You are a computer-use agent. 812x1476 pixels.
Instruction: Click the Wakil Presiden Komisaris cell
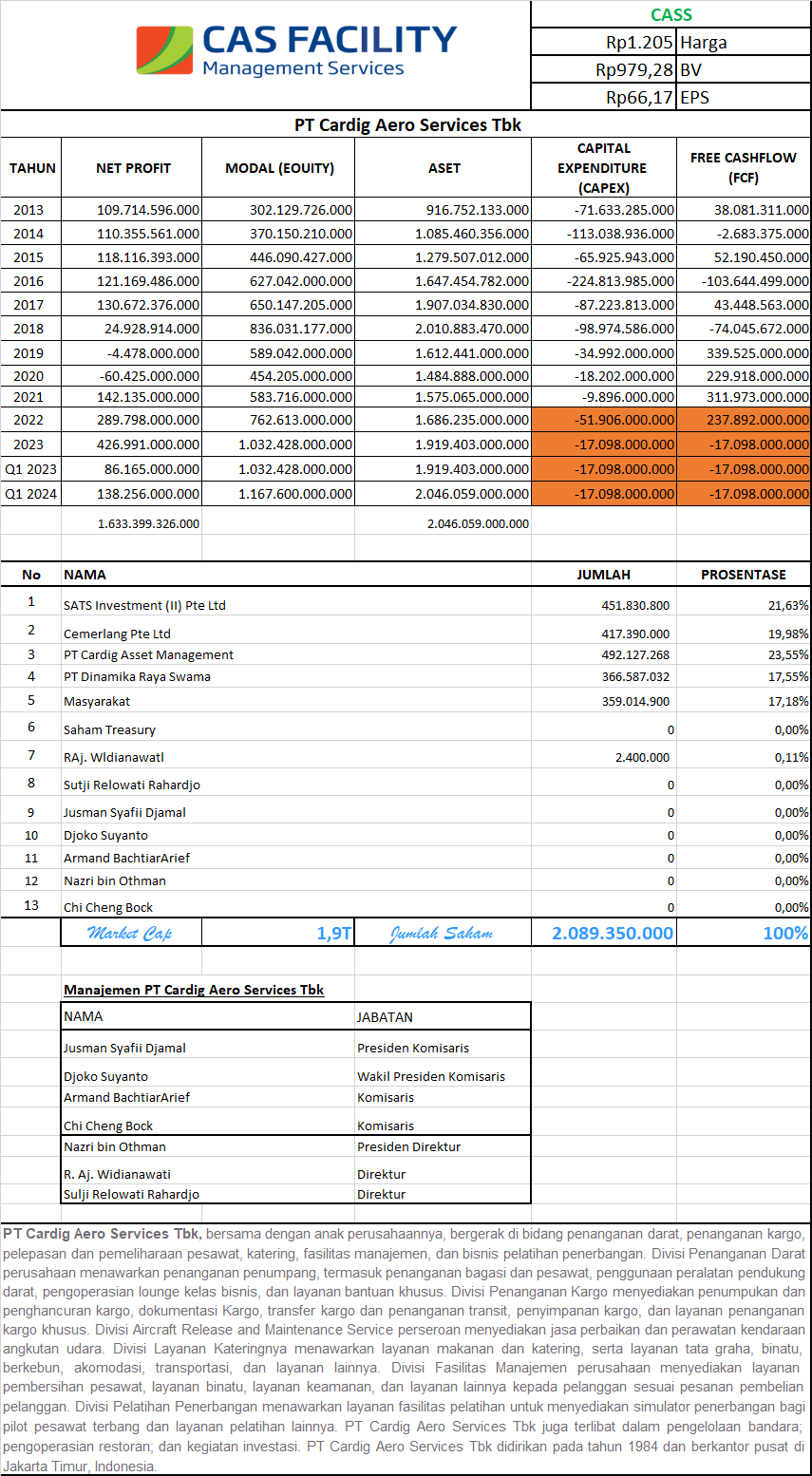tap(430, 1077)
